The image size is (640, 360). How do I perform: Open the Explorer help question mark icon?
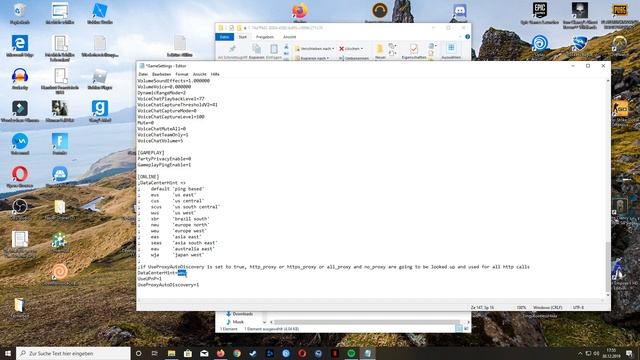(467, 37)
